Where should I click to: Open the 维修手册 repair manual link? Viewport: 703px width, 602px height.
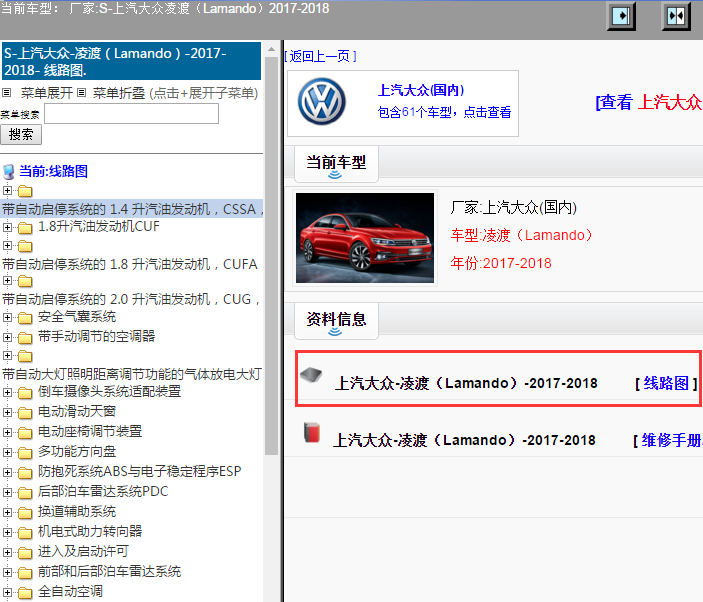click(672, 440)
